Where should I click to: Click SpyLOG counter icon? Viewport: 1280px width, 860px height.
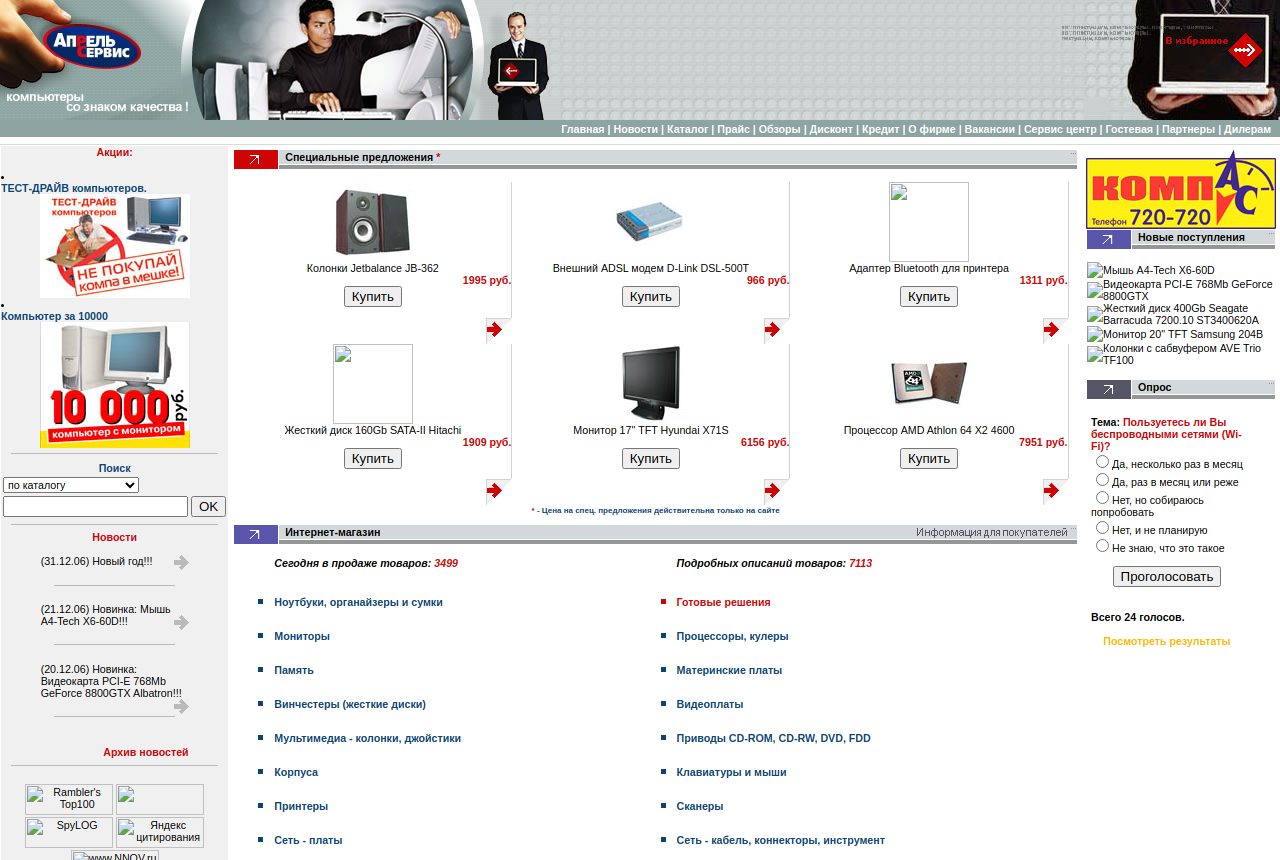coord(69,832)
